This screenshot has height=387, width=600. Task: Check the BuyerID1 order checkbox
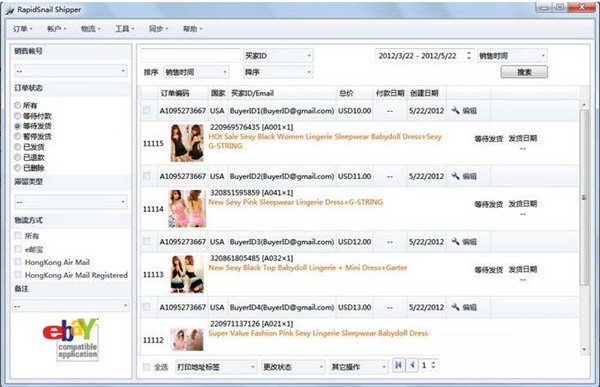coord(147,111)
